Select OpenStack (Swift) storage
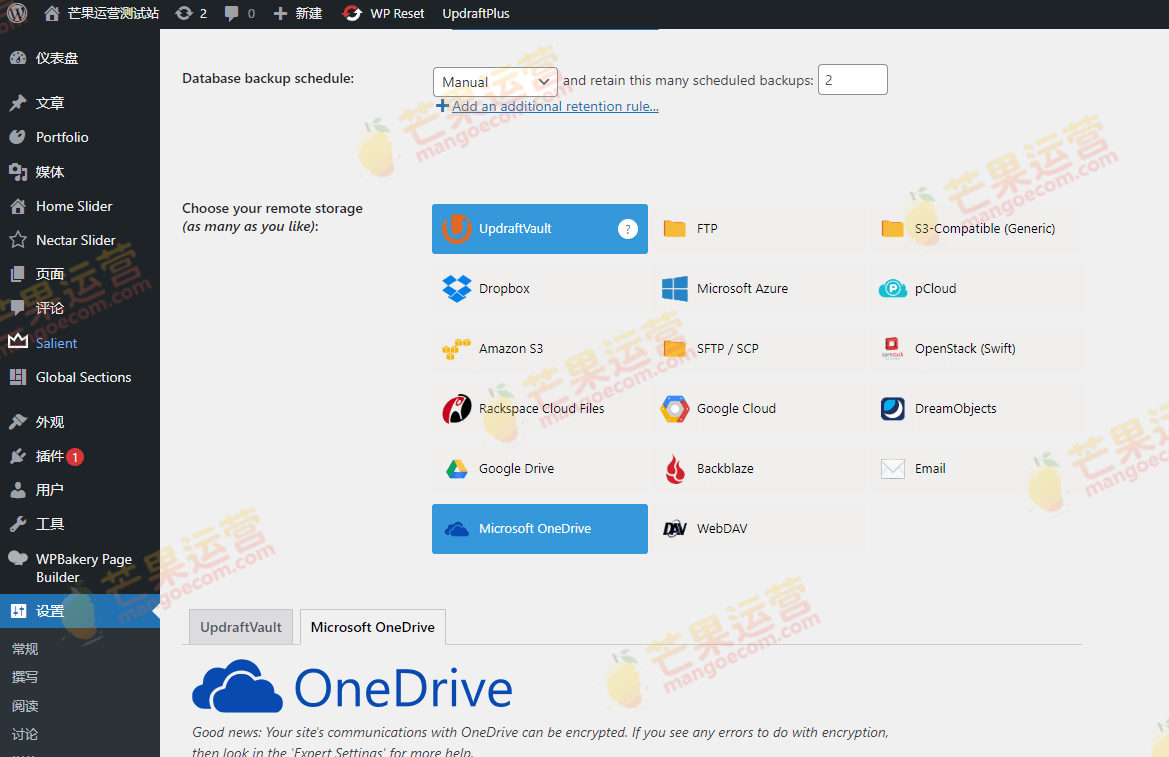Viewport: 1169px width, 757px height. [x=975, y=348]
